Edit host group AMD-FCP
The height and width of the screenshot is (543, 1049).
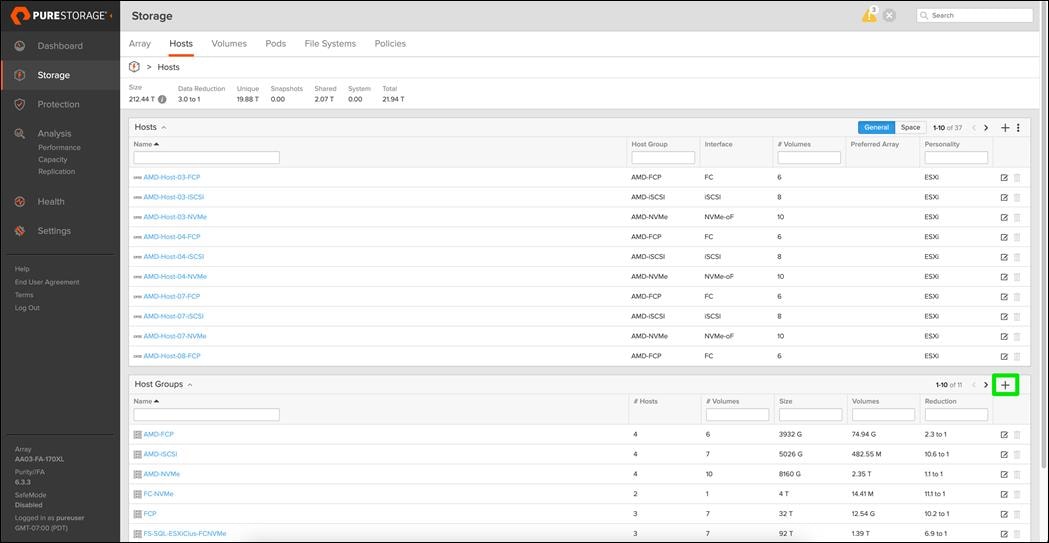click(1004, 435)
